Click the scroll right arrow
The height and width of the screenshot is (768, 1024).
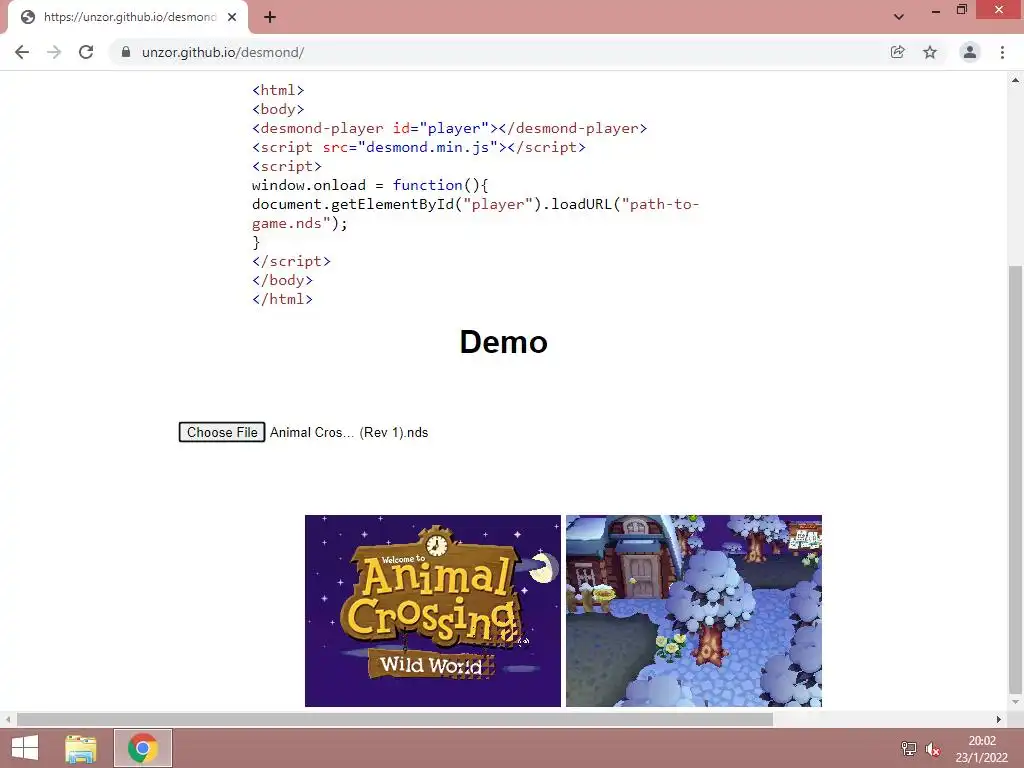point(999,719)
